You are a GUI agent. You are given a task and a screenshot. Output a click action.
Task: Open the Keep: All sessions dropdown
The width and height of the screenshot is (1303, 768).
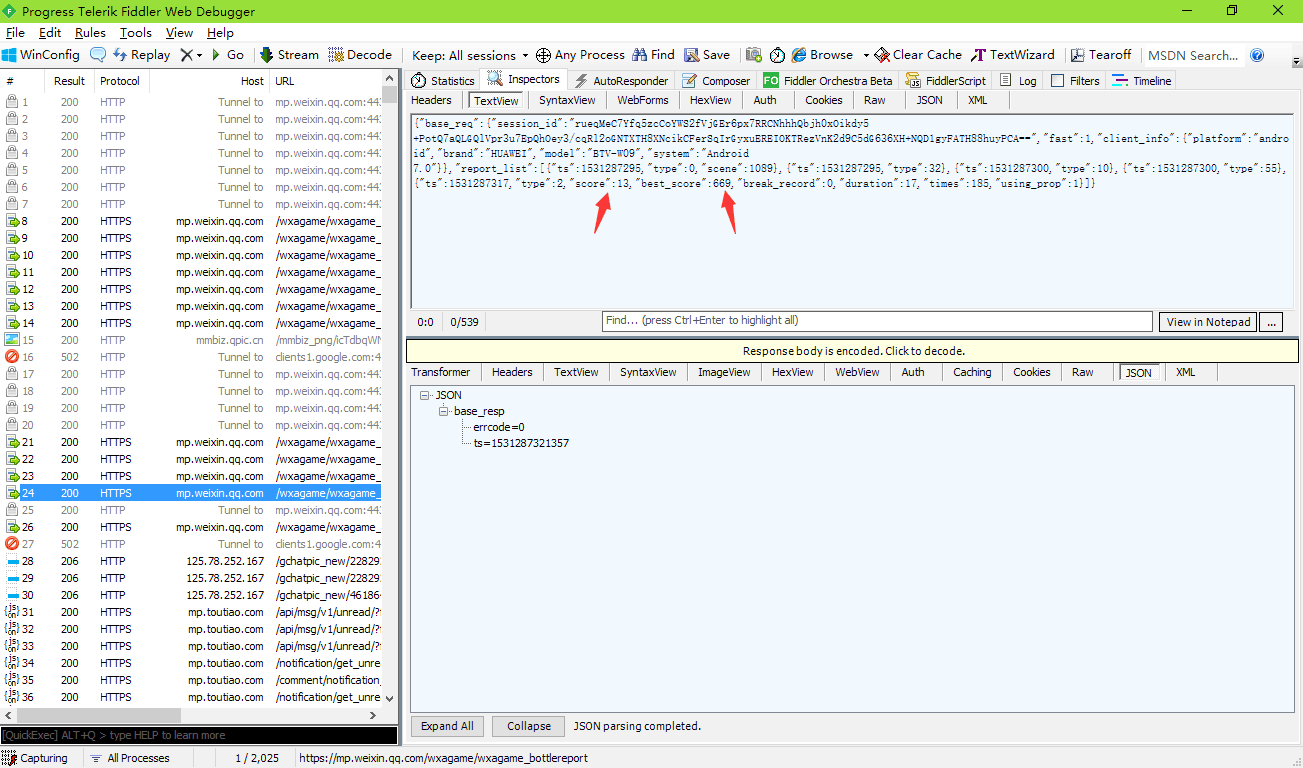click(x=470, y=55)
